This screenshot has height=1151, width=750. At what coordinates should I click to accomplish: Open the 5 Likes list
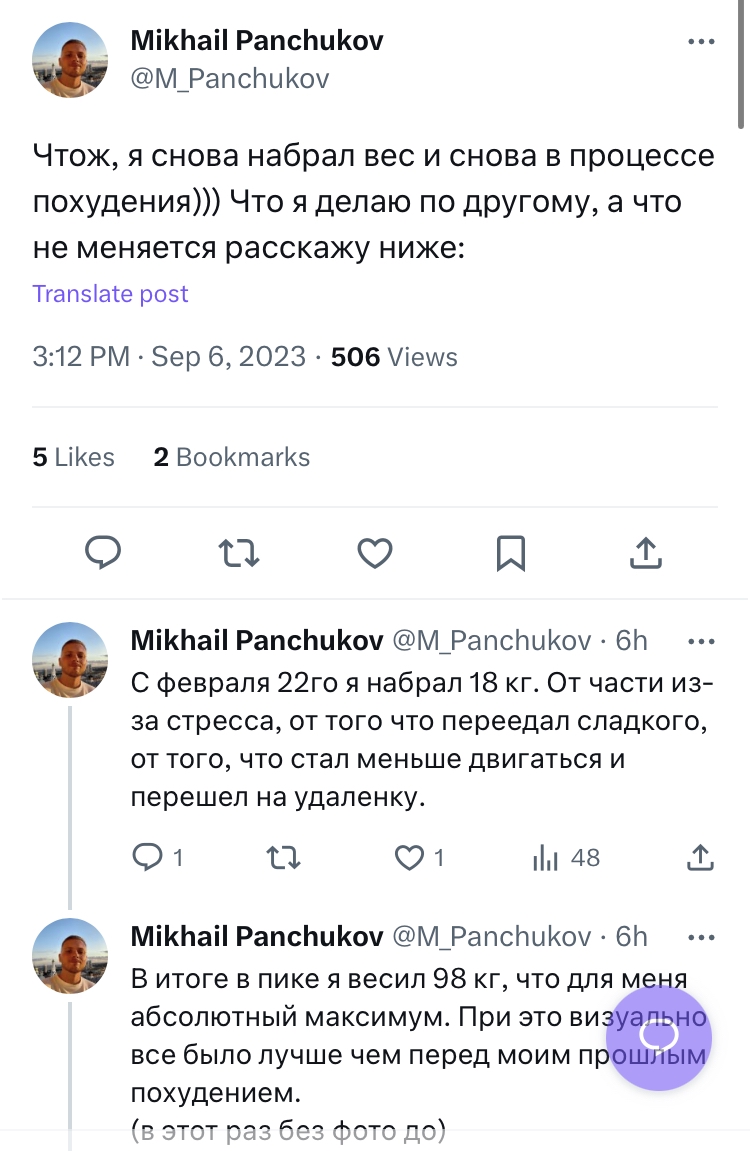[x=73, y=457]
